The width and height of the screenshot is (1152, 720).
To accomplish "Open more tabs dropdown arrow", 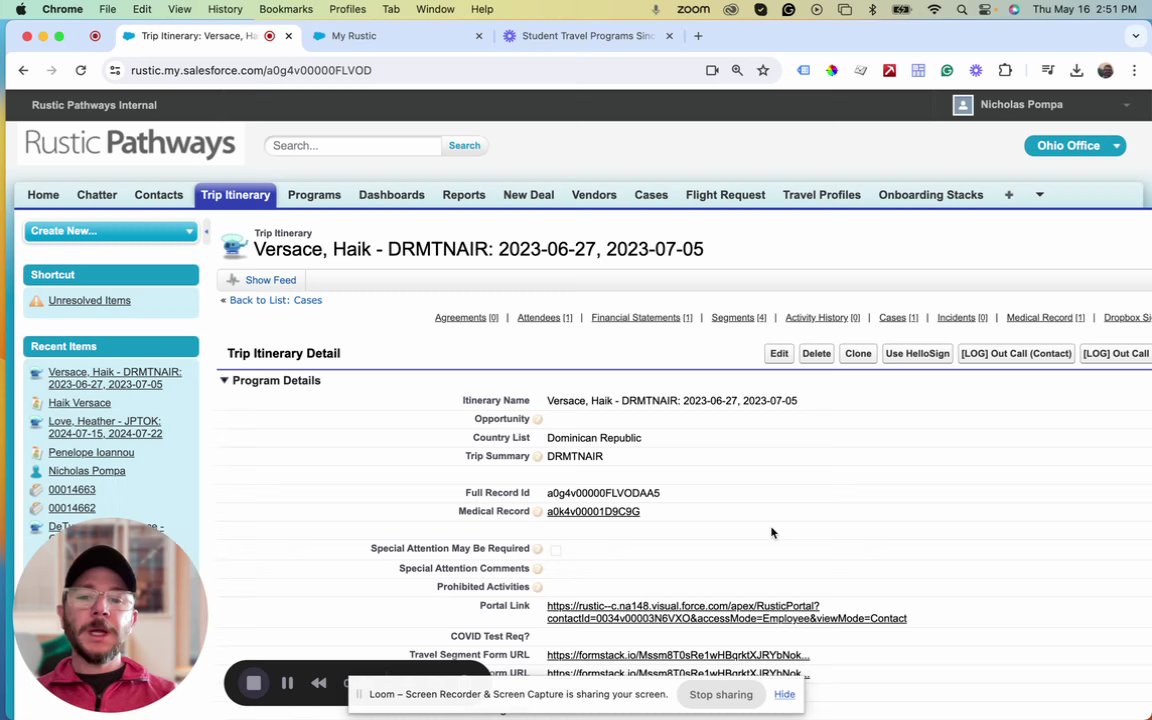I will pos(1040,195).
